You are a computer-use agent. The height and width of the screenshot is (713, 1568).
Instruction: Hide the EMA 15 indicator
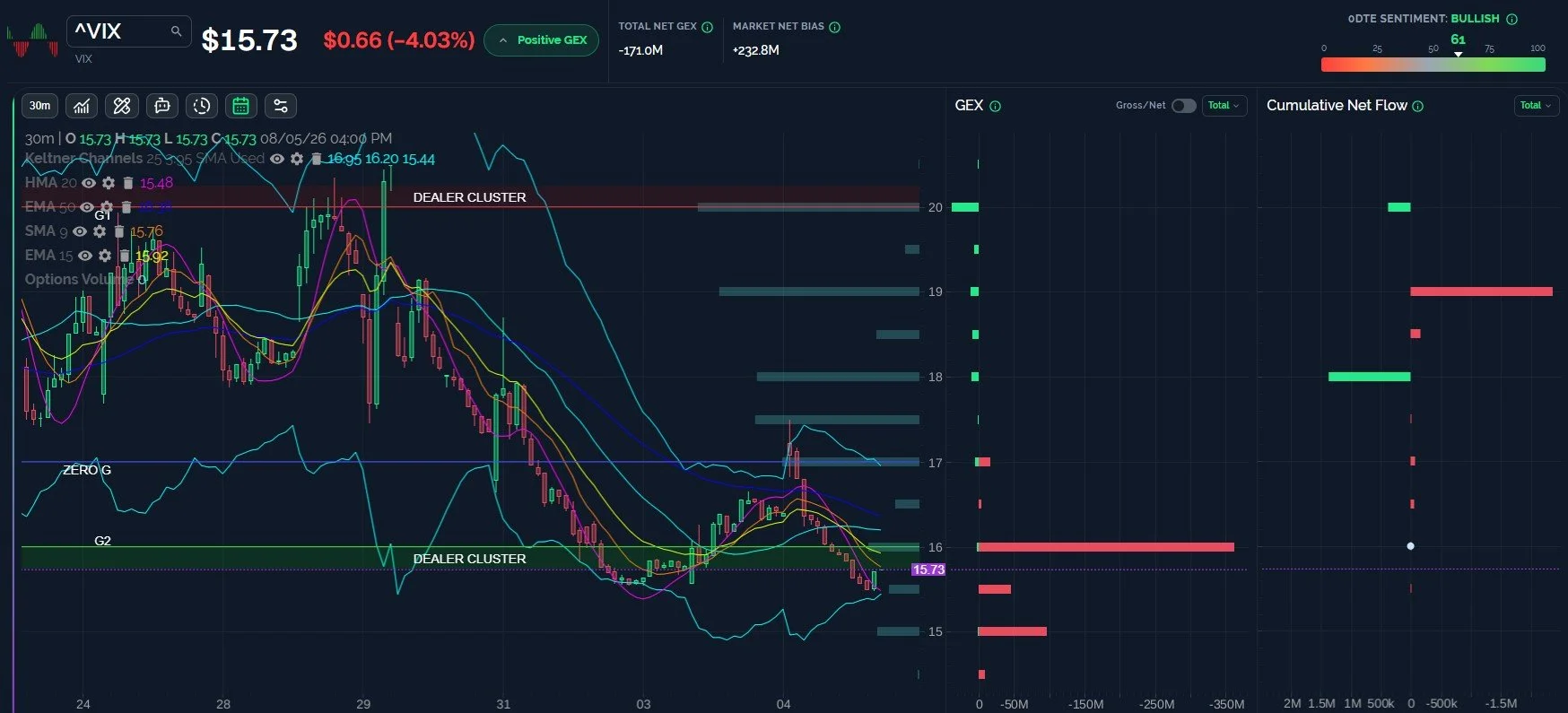coord(85,256)
